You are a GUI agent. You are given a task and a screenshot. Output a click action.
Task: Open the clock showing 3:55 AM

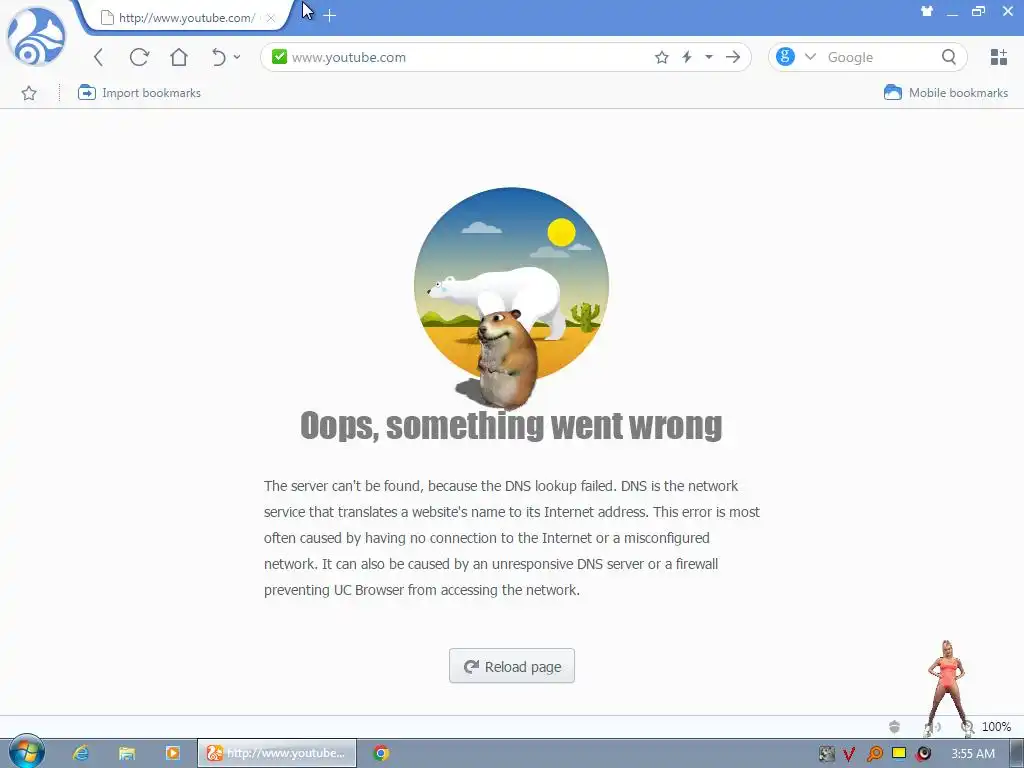coord(973,754)
